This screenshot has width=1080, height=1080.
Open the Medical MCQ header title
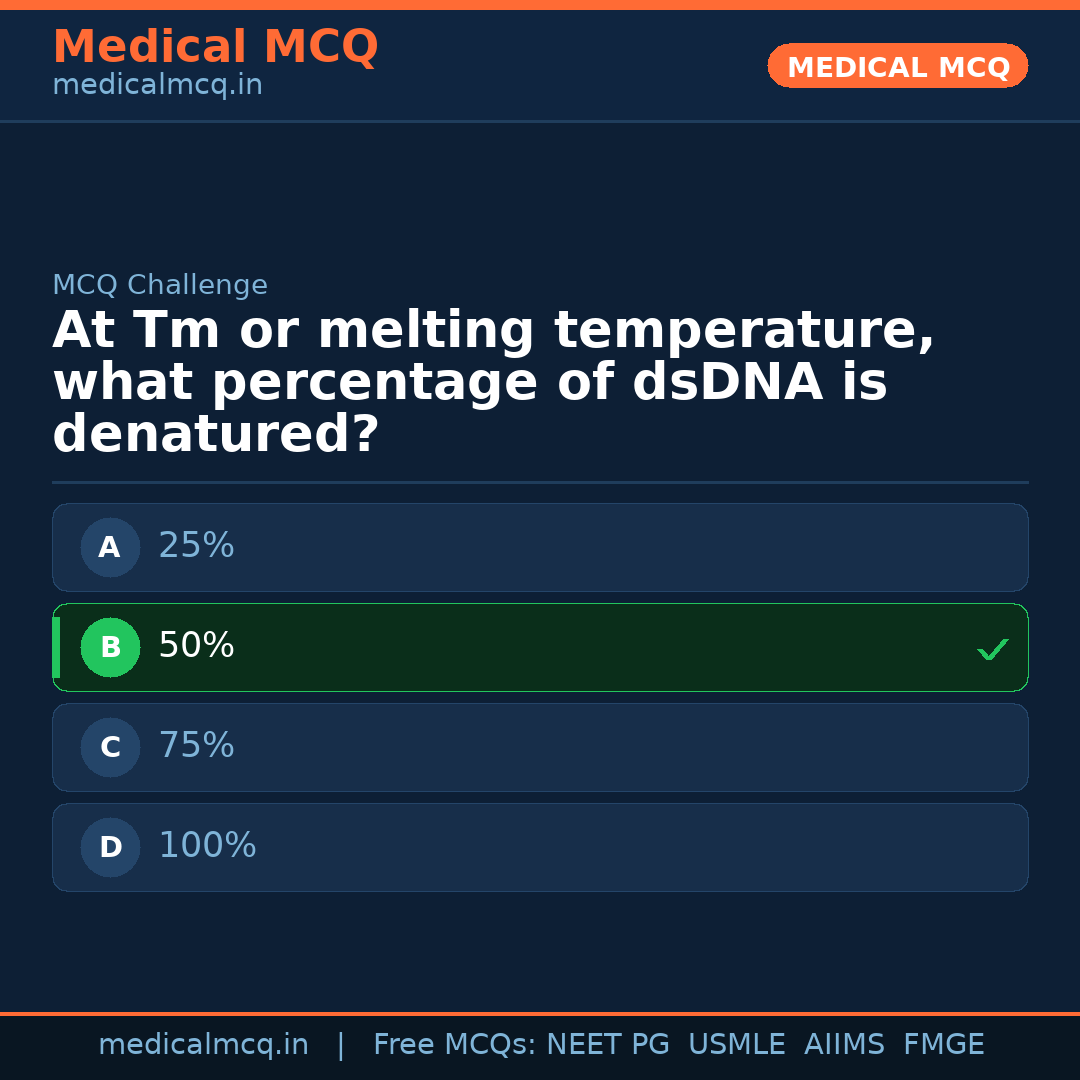(x=215, y=47)
